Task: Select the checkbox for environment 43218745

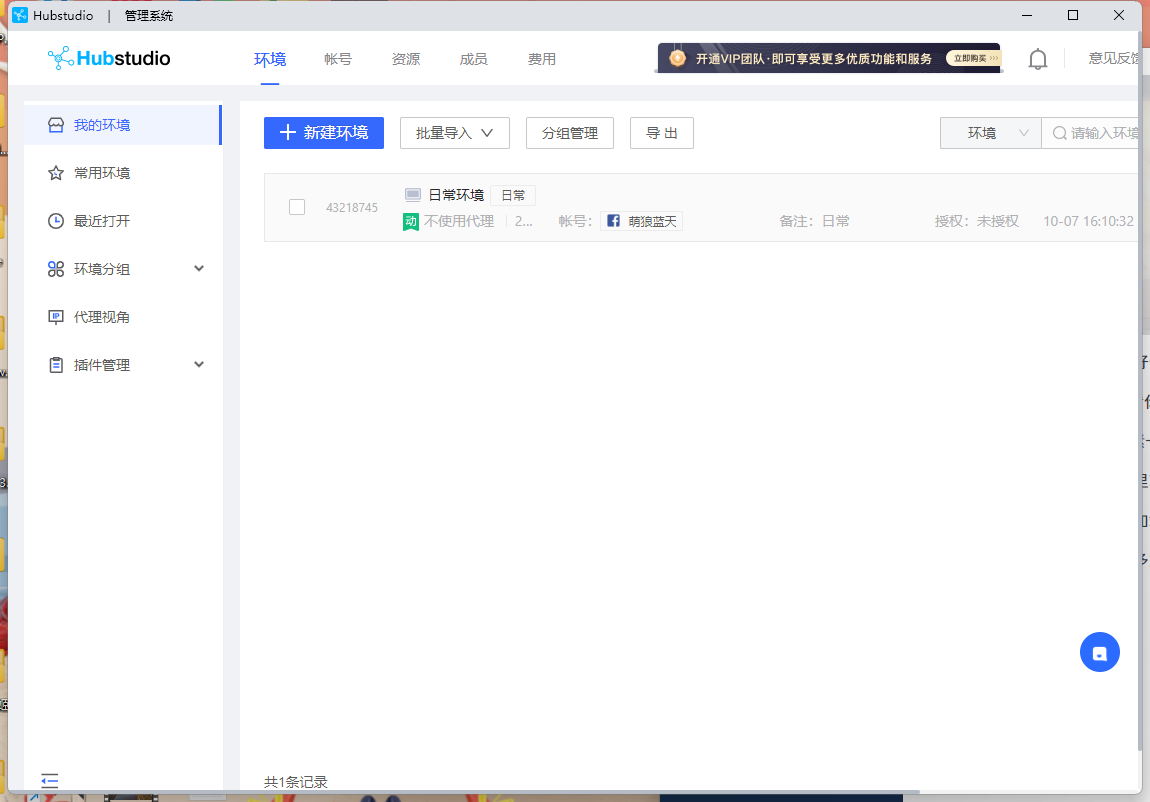Action: pos(296,207)
